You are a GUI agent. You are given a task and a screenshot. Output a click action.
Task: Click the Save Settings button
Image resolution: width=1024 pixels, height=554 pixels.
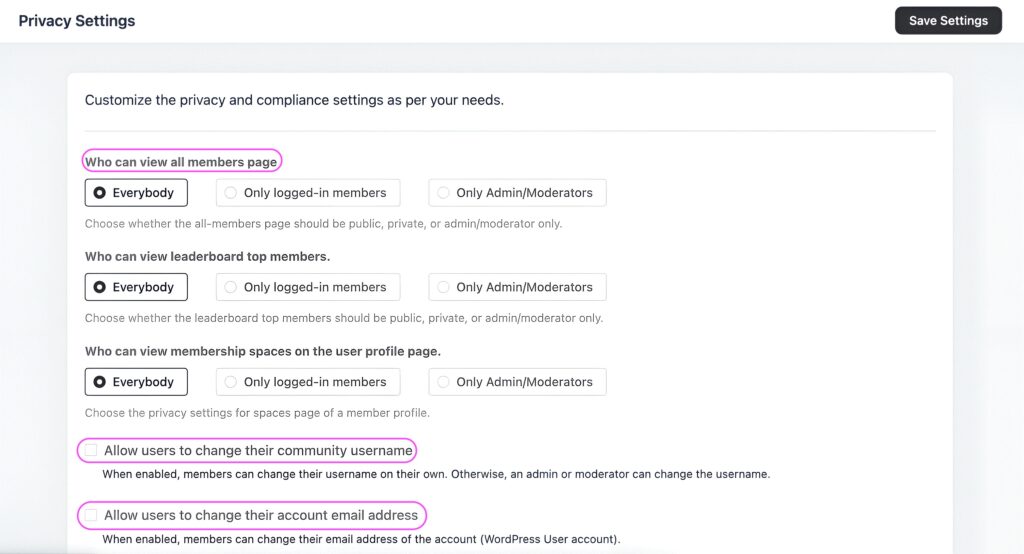[947, 20]
